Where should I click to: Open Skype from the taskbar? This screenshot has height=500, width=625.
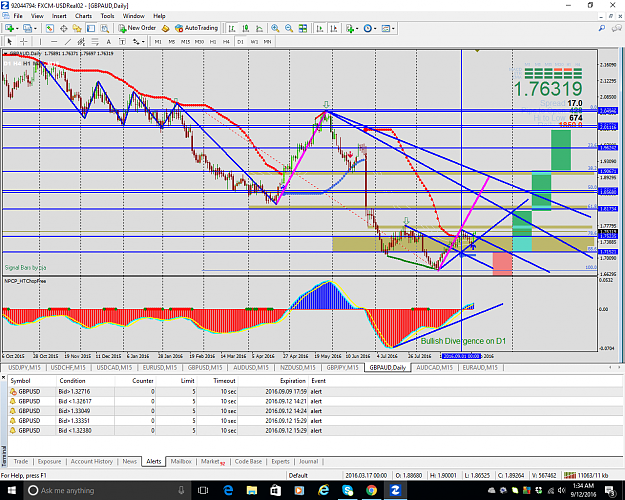348,490
